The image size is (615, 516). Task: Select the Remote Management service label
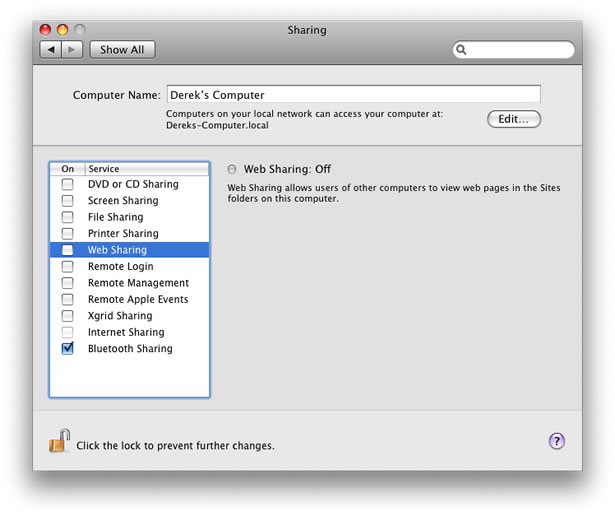click(x=138, y=283)
